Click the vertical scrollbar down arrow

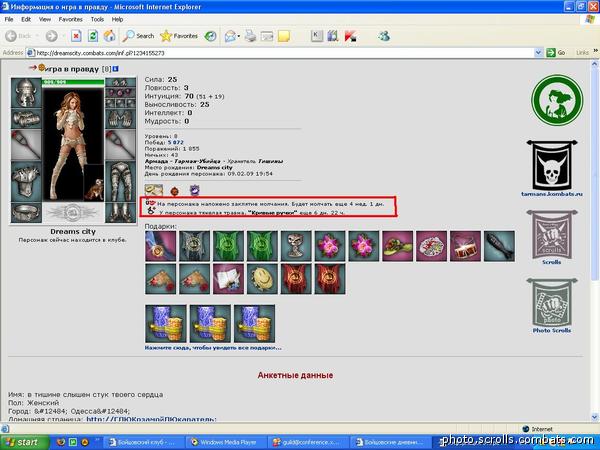click(595, 417)
